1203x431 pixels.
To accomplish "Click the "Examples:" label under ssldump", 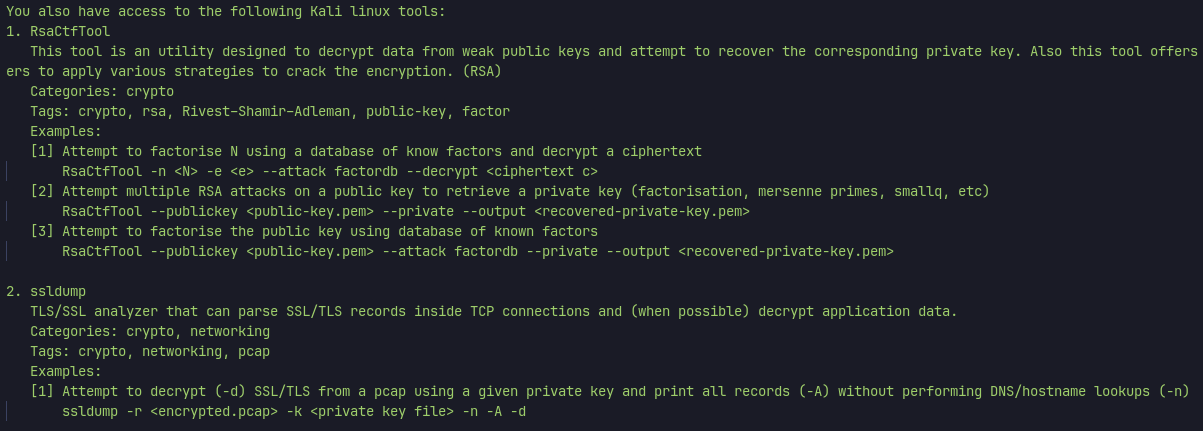I will [66, 371].
